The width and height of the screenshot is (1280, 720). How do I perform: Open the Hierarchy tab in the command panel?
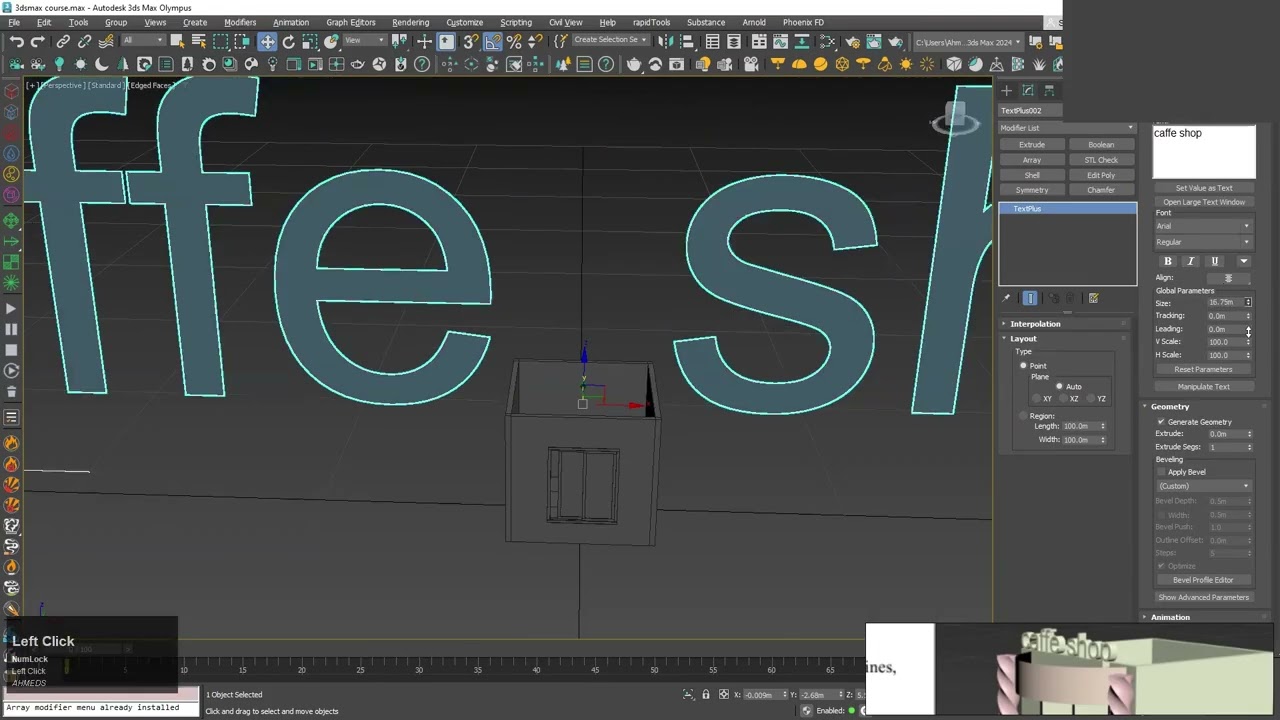[1049, 90]
